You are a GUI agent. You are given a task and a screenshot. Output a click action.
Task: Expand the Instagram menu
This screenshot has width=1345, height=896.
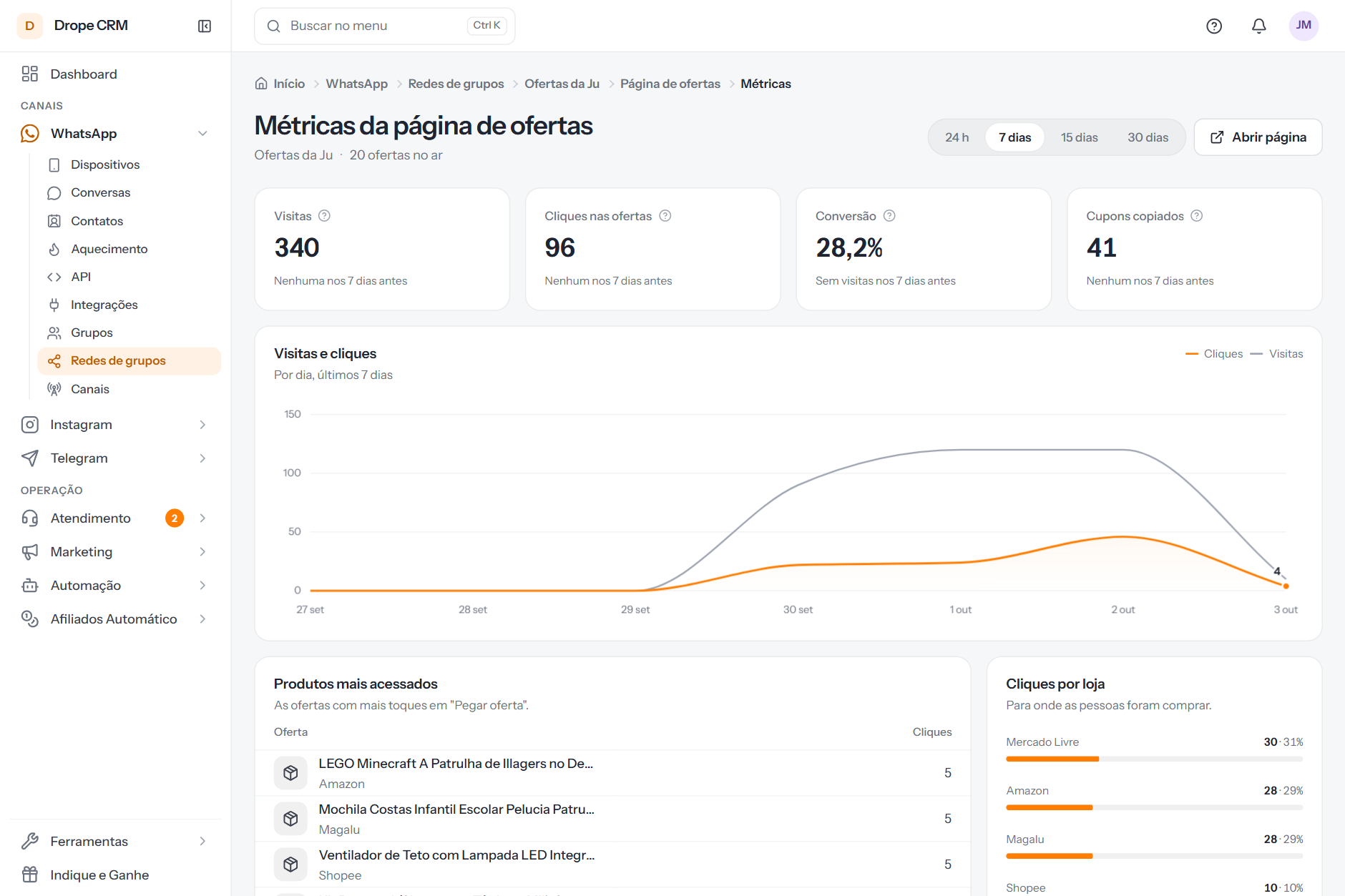click(x=202, y=425)
